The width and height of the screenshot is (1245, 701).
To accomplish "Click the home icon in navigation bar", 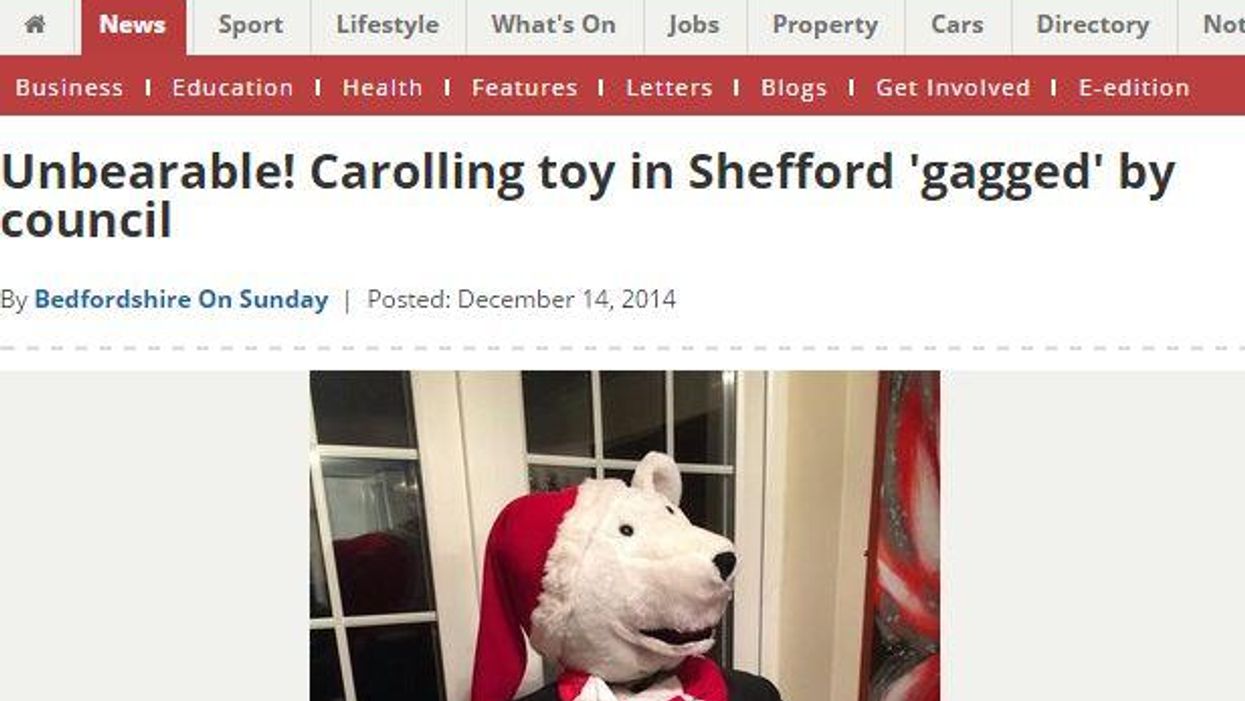I will 35,25.
